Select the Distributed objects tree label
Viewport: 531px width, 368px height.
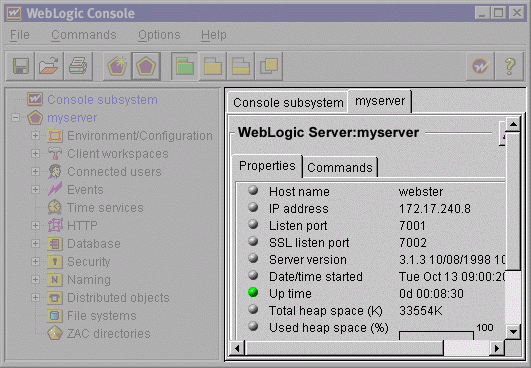point(118,298)
